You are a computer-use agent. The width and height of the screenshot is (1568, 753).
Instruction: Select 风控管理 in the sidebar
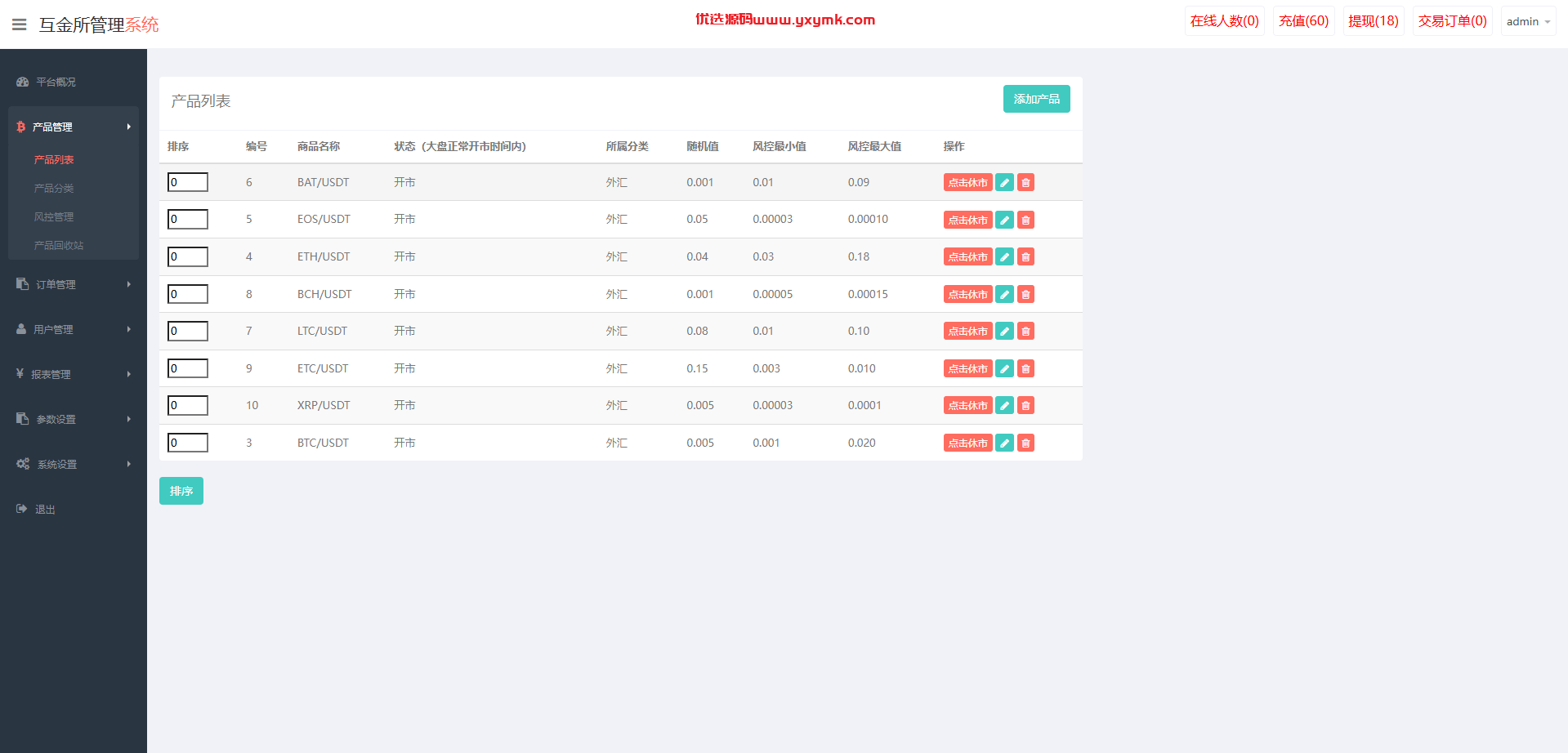click(x=54, y=216)
